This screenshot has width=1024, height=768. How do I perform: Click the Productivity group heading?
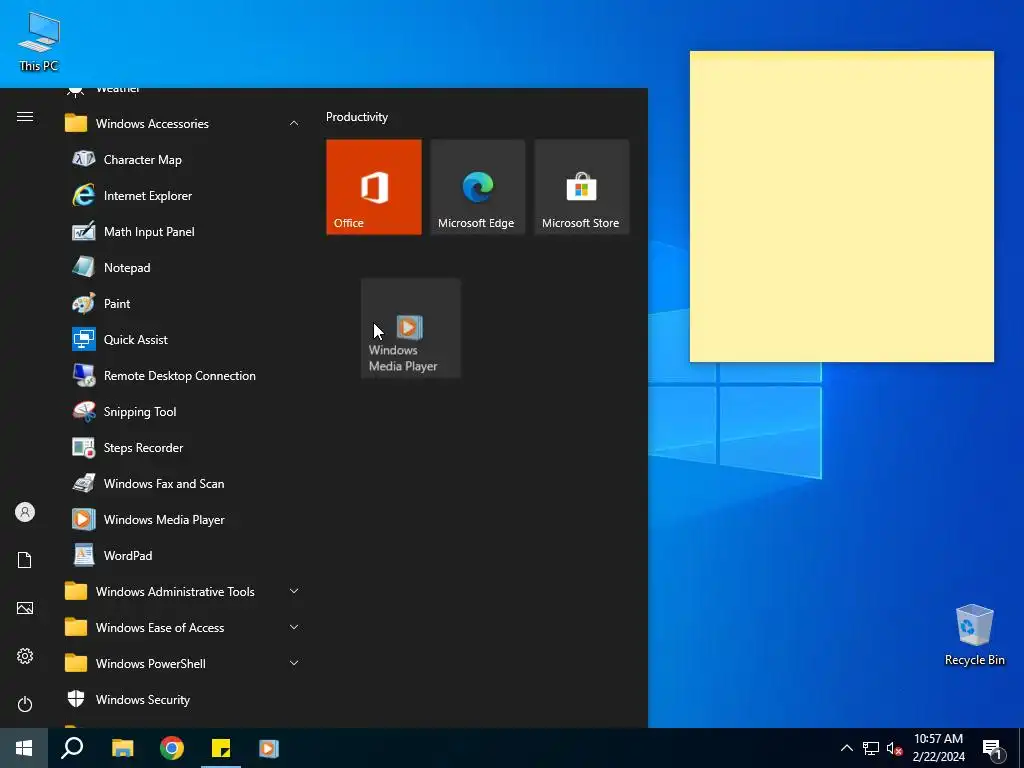point(357,117)
